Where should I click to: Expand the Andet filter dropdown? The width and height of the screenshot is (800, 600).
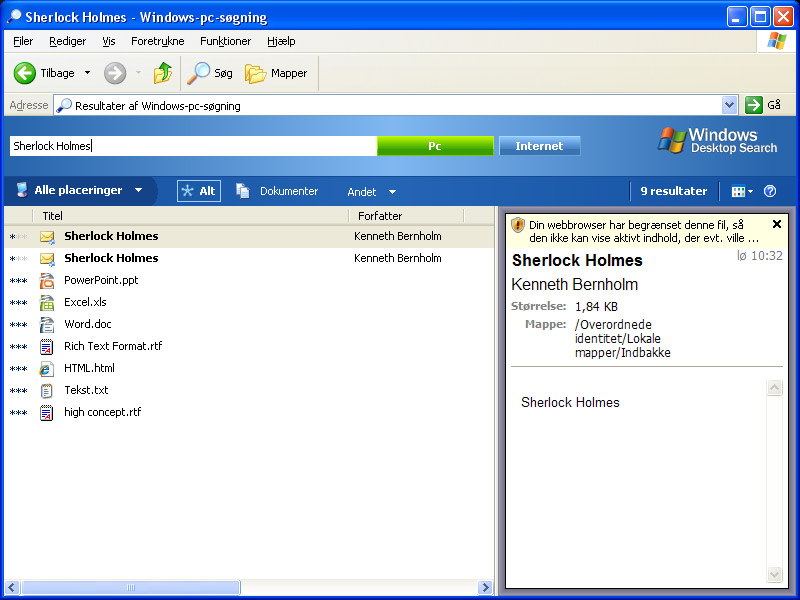point(392,192)
